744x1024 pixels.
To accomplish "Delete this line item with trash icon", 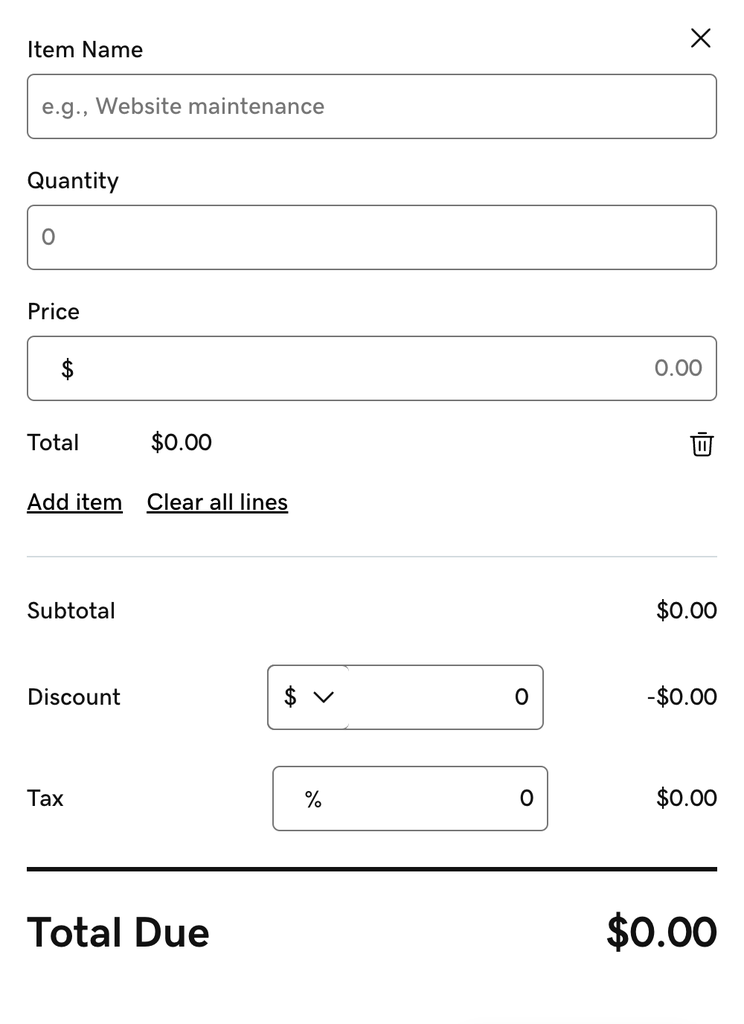I will click(x=702, y=444).
